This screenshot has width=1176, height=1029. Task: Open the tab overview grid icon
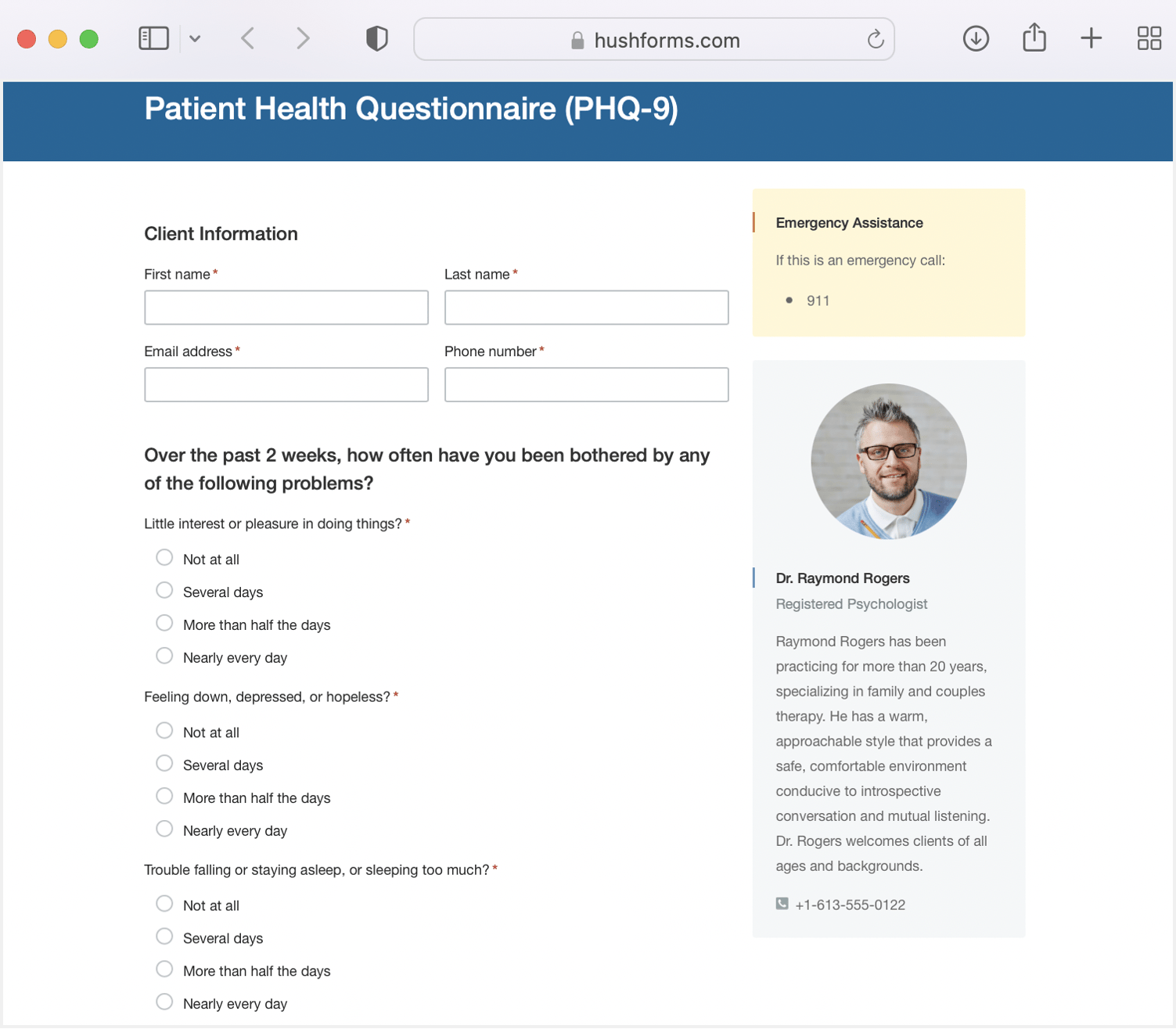(x=1148, y=38)
